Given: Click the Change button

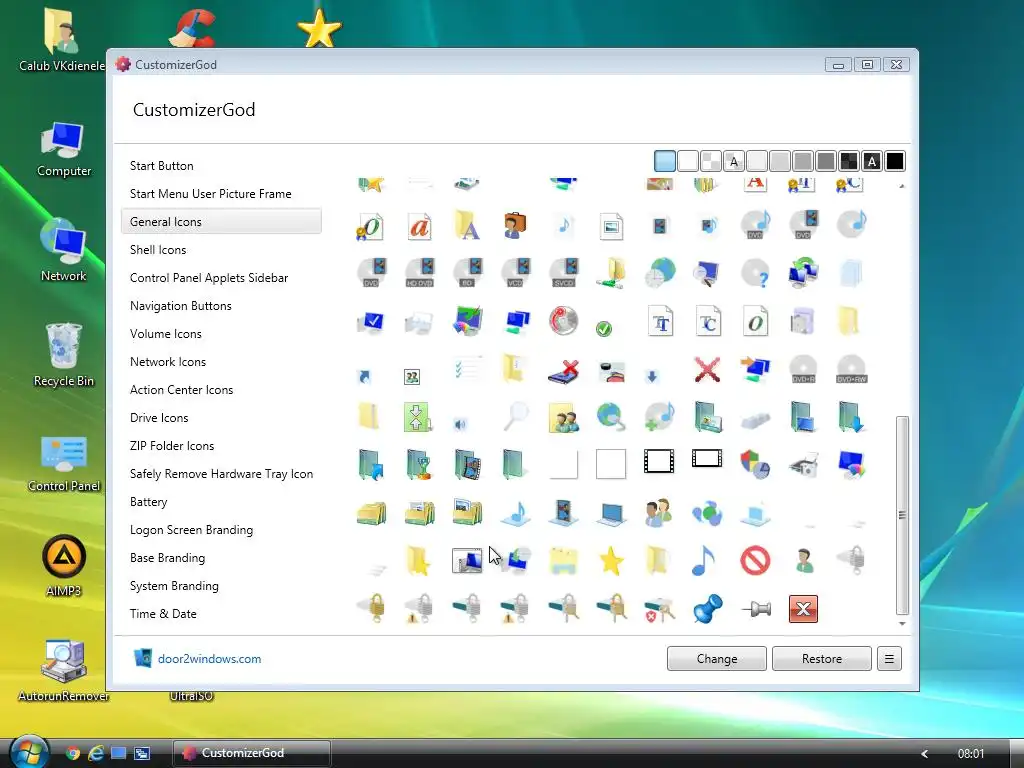Looking at the screenshot, I should click(716, 659).
